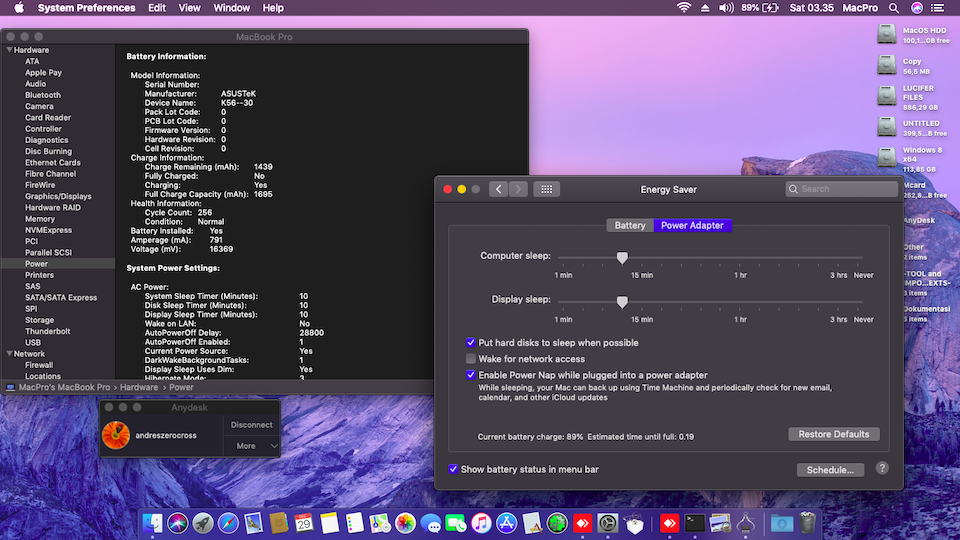Switch to the Battery tab
This screenshot has height=540, width=960.
coord(630,225)
